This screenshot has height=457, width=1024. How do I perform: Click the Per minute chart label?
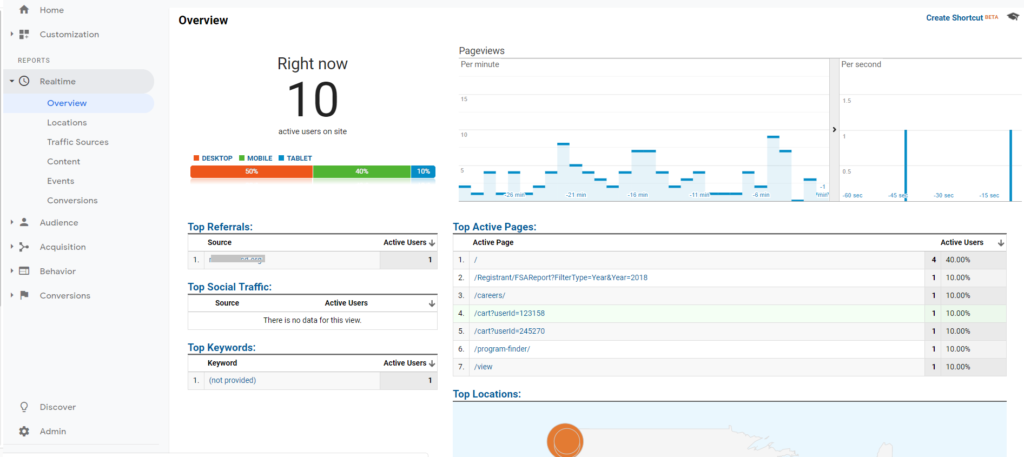480,65
